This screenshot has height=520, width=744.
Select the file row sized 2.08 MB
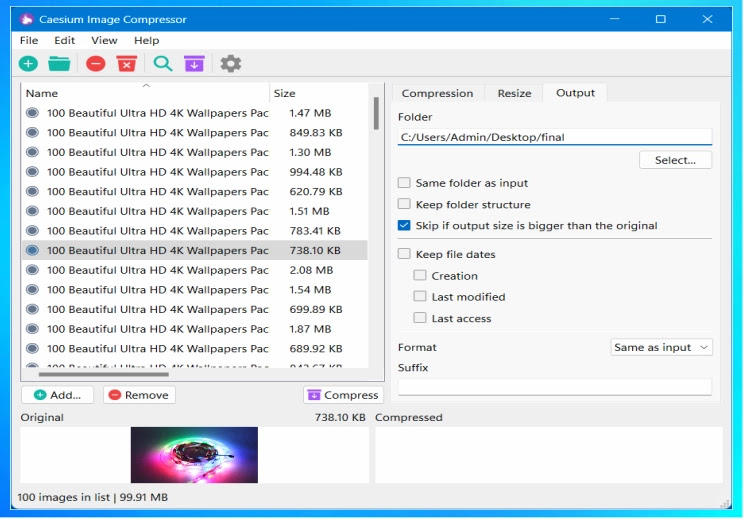tap(195, 270)
